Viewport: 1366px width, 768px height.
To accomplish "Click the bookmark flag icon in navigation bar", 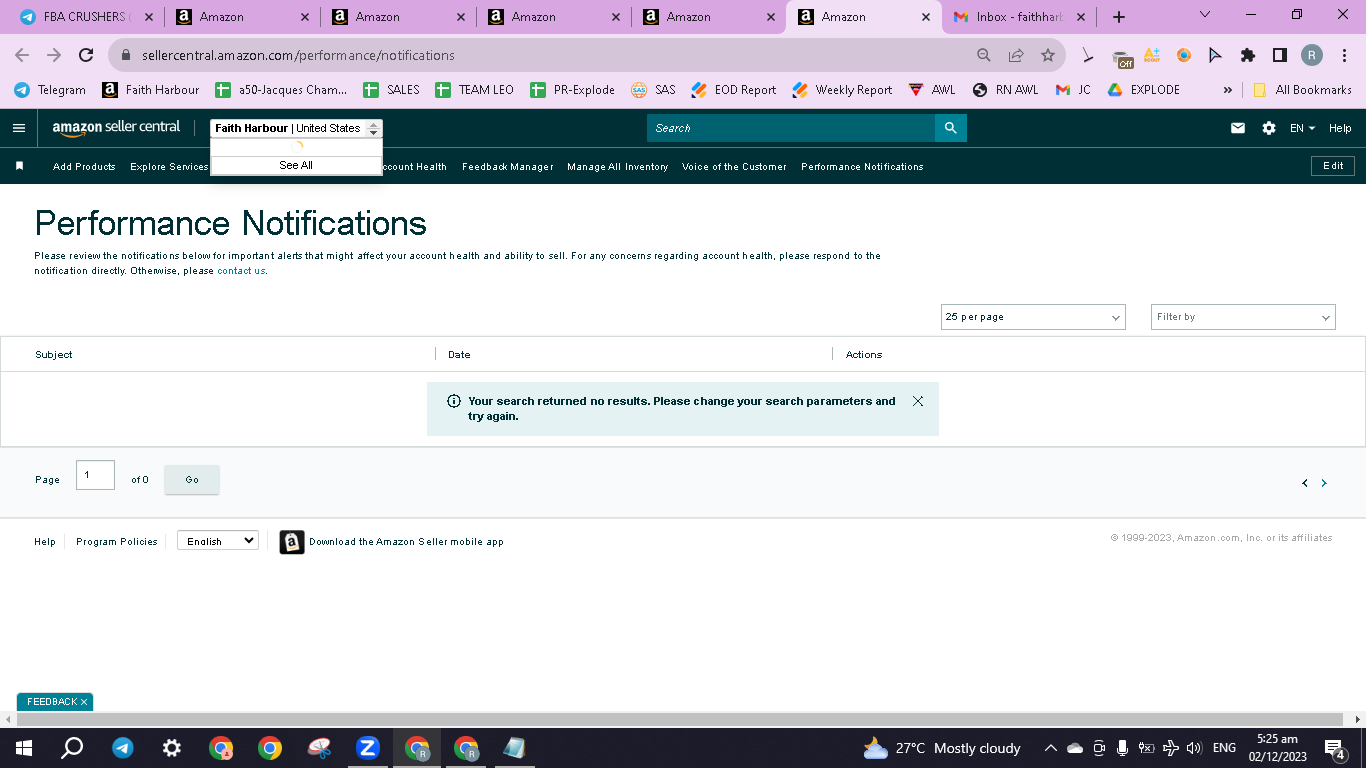I will 19,166.
